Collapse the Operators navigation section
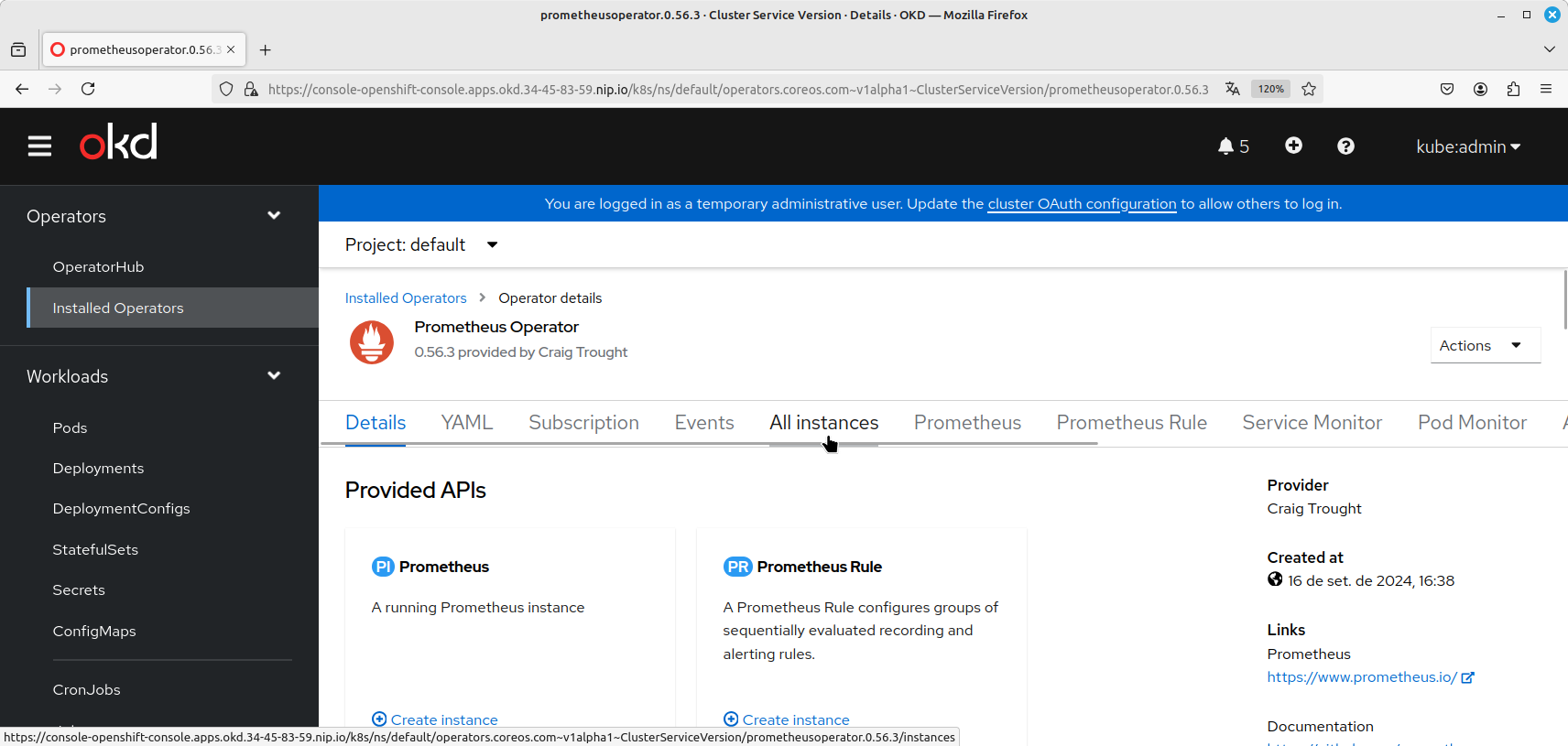 coord(158,216)
